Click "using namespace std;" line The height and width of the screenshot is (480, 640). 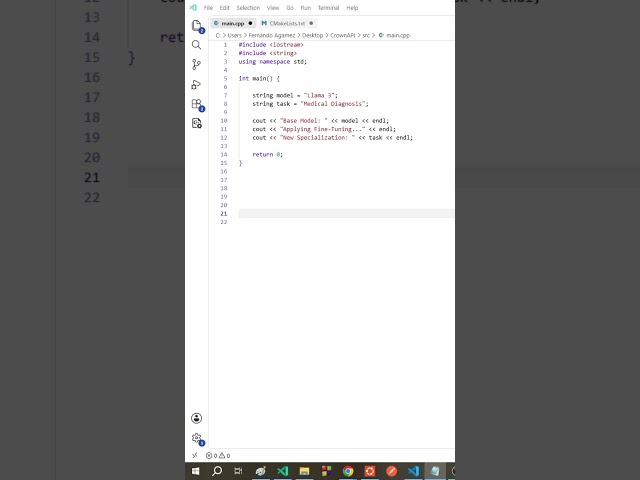[273, 62]
